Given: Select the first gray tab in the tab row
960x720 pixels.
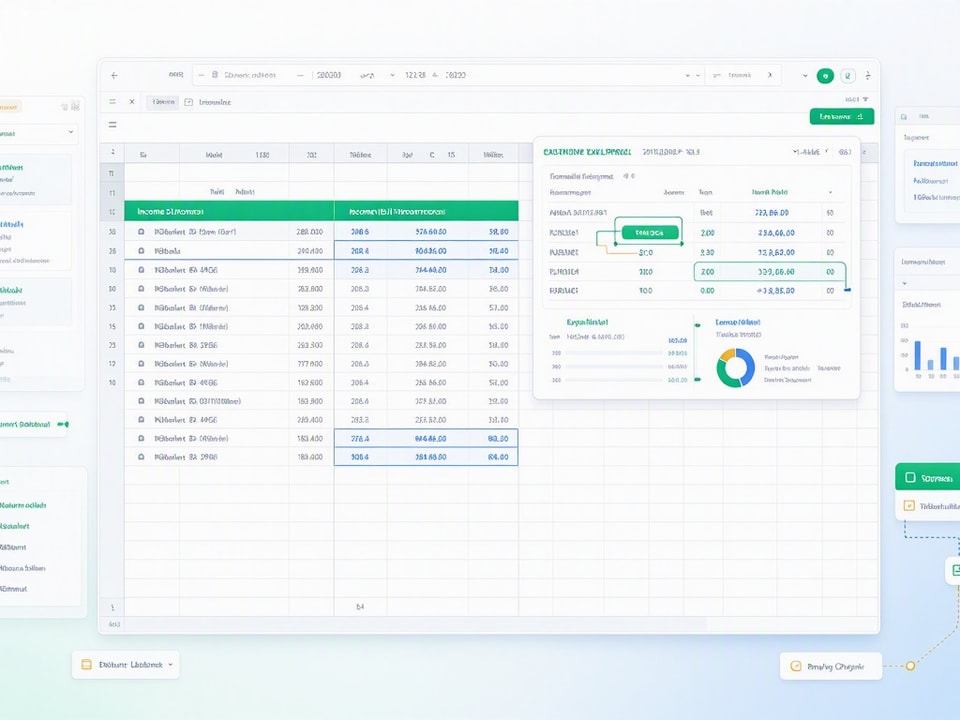Looking at the screenshot, I should point(163,102).
